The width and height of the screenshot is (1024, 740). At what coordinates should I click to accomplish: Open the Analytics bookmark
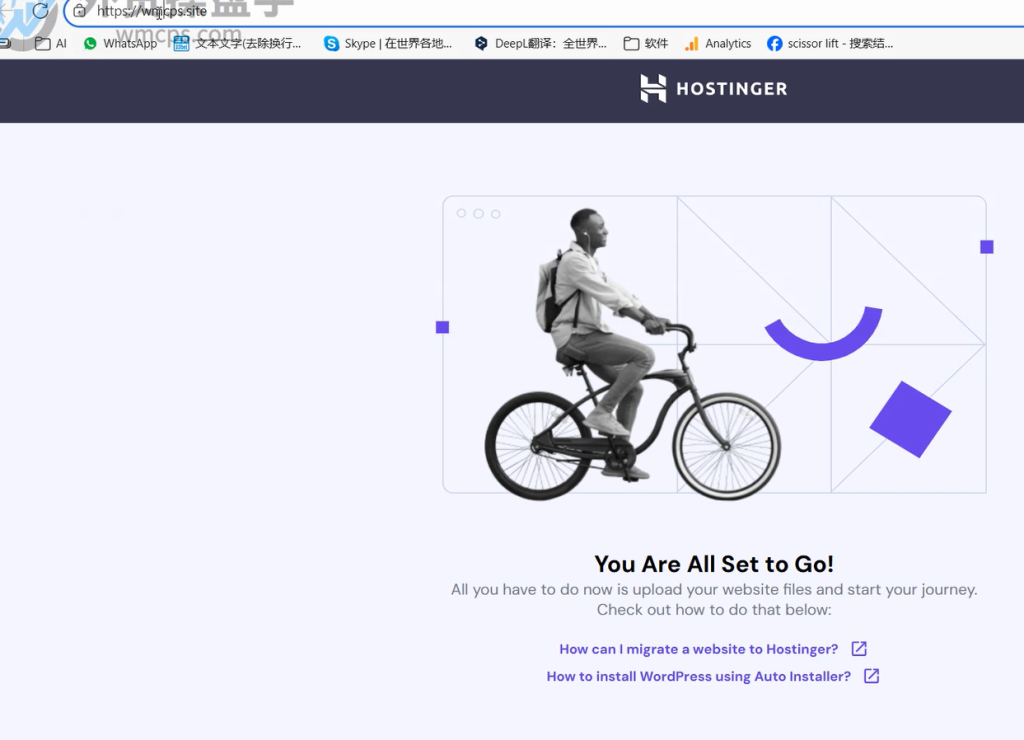pos(718,43)
